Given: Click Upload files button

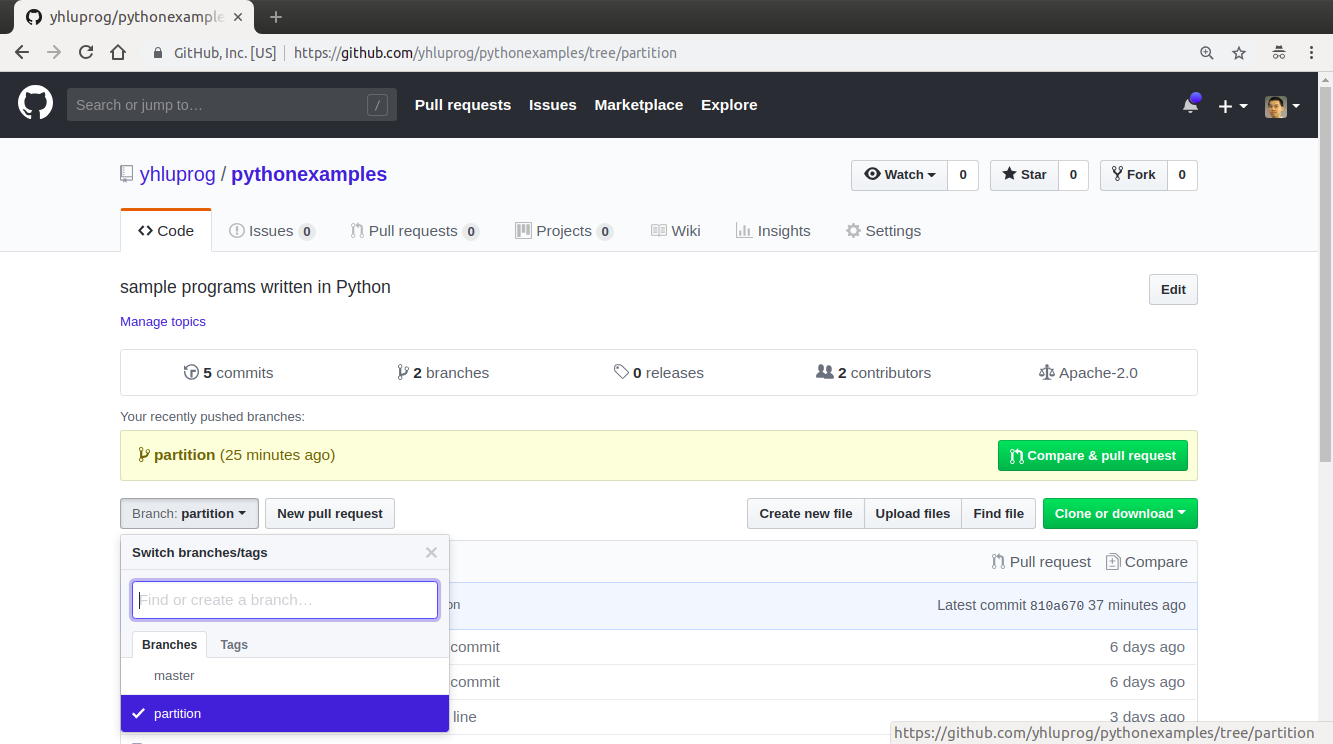Looking at the screenshot, I should [913, 514].
